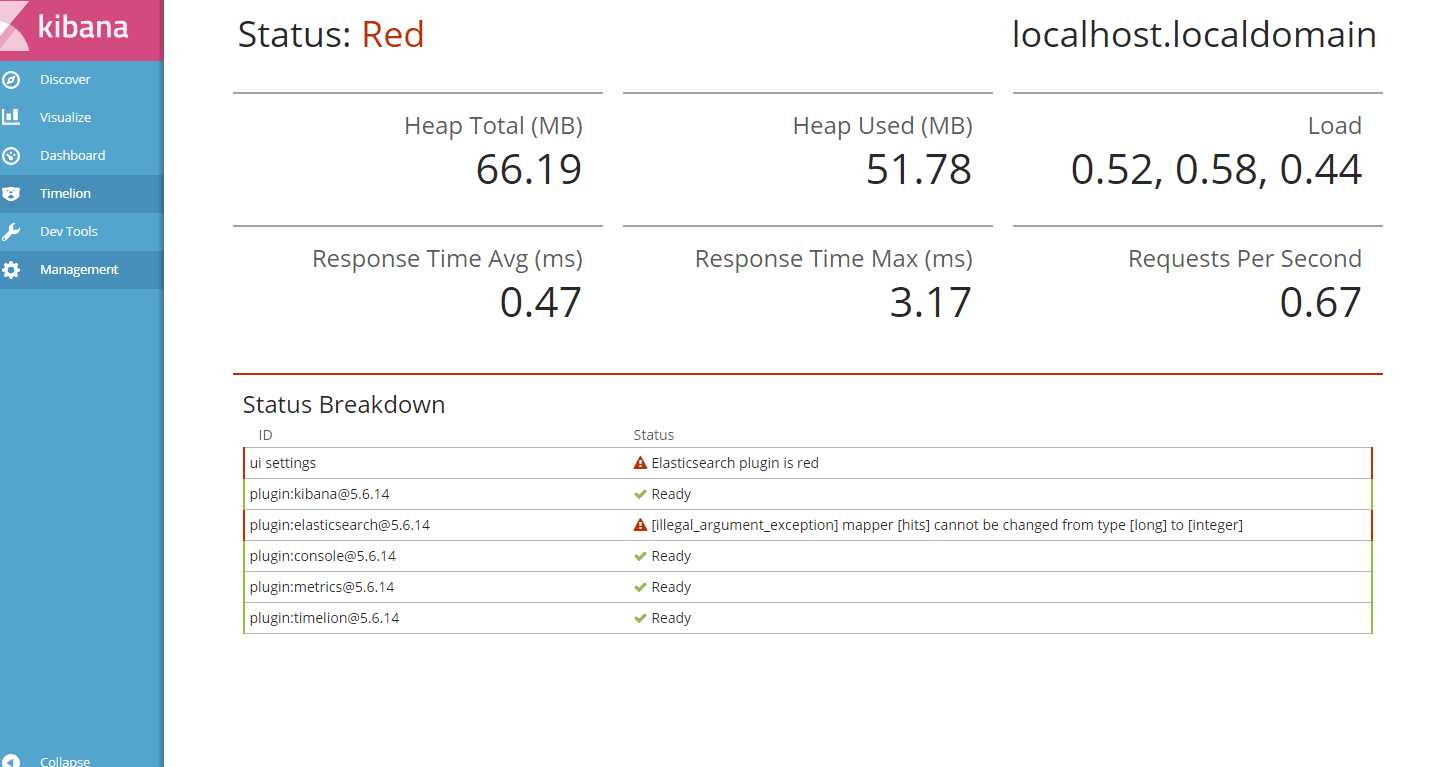Click the Timelion mask icon
This screenshot has height=767, width=1436.
pos(11,193)
